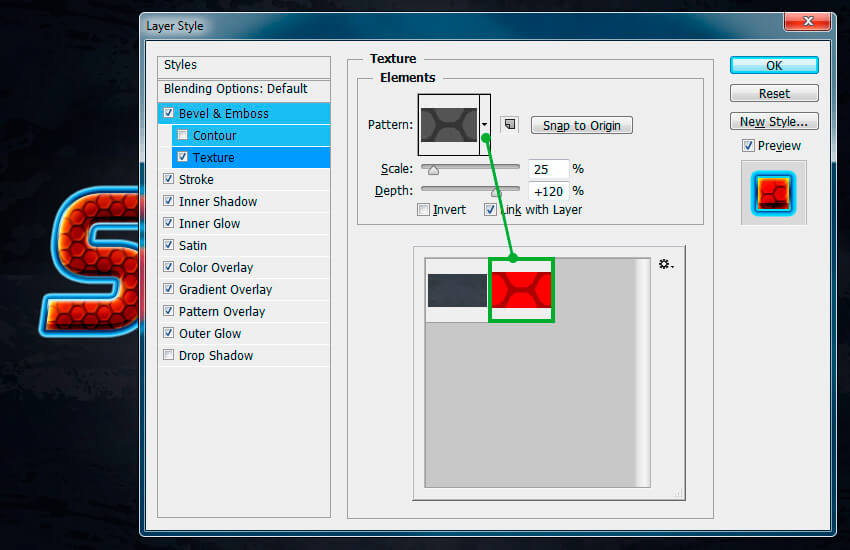Viewport: 850px width, 550px height.
Task: Open the pattern picker gear menu
Action: [665, 265]
